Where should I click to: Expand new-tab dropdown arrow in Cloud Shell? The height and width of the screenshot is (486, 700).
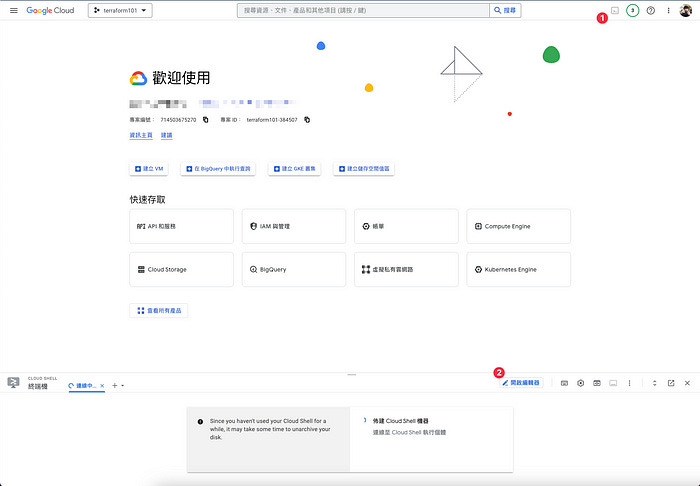(x=123, y=386)
